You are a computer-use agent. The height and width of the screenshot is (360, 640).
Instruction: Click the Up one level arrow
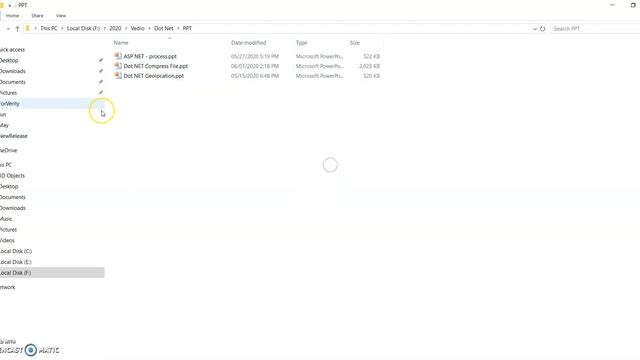click(17, 29)
